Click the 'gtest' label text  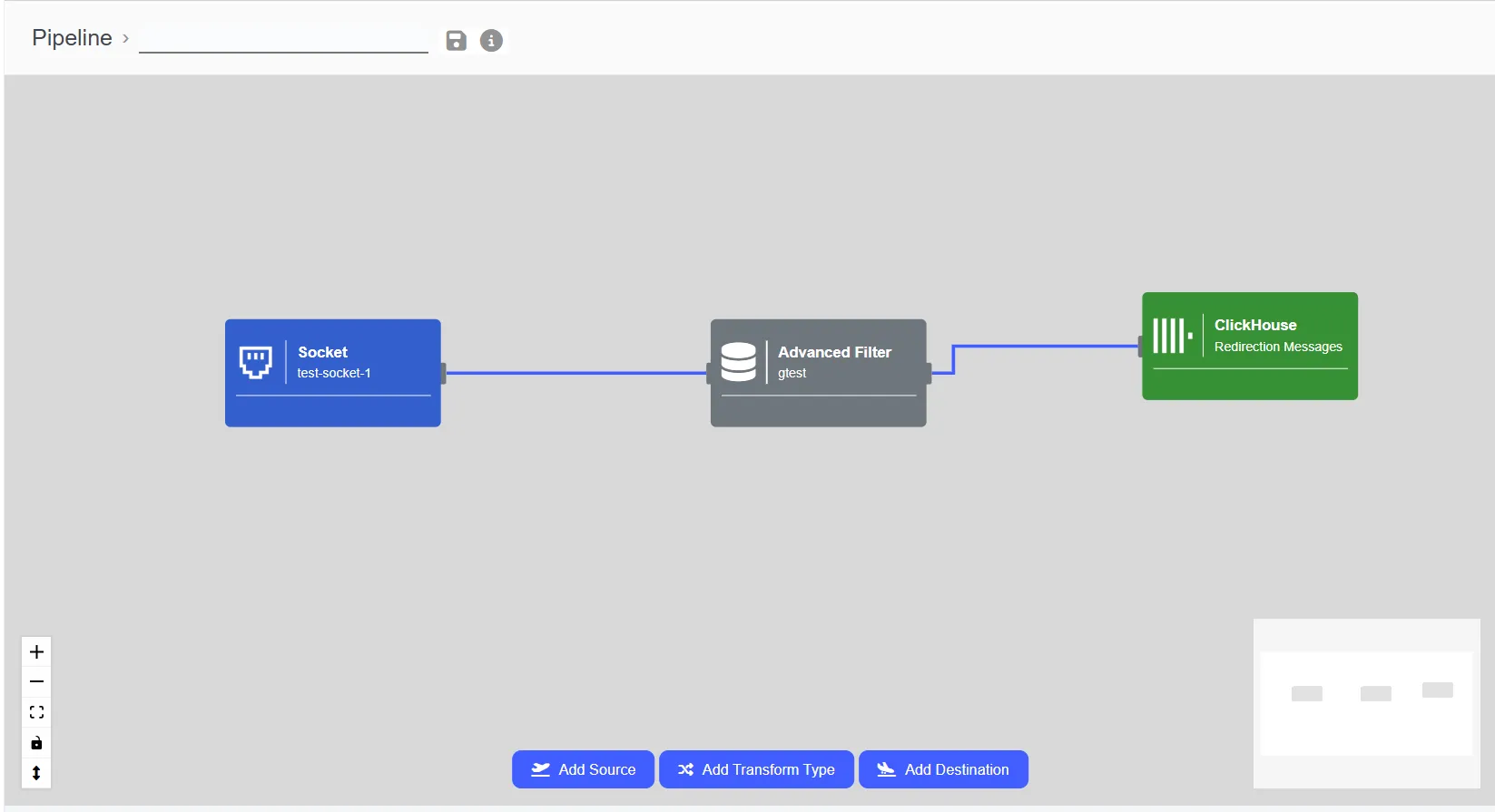click(792, 373)
